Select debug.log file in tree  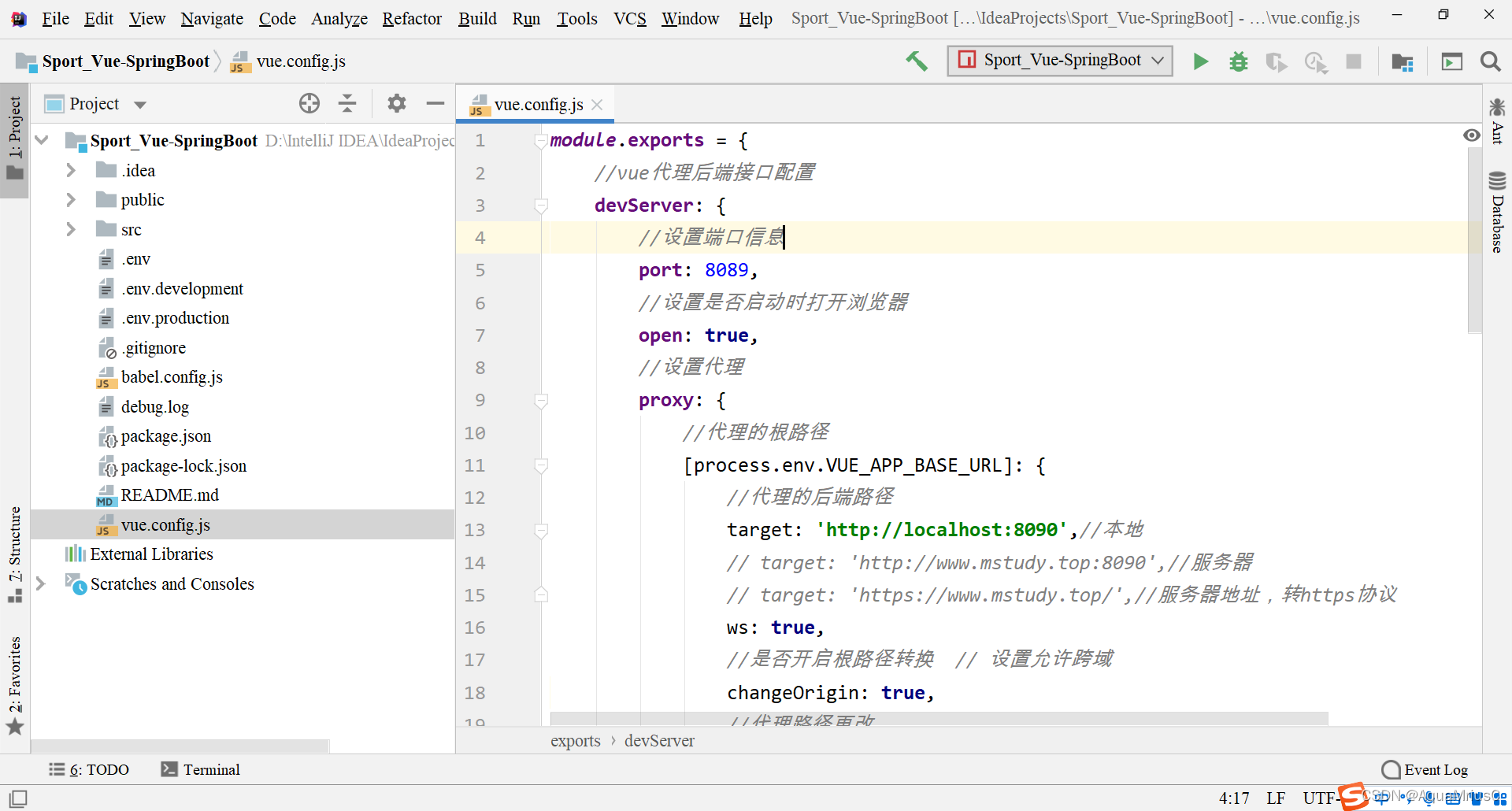click(x=154, y=407)
